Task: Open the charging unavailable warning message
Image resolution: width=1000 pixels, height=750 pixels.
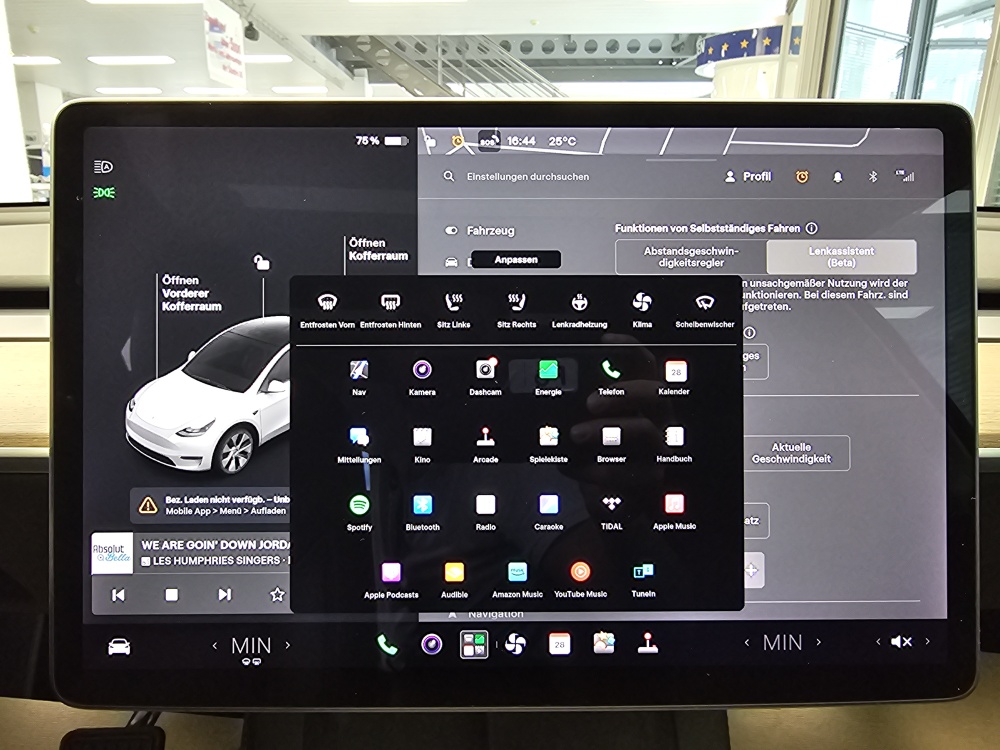Action: [x=210, y=505]
